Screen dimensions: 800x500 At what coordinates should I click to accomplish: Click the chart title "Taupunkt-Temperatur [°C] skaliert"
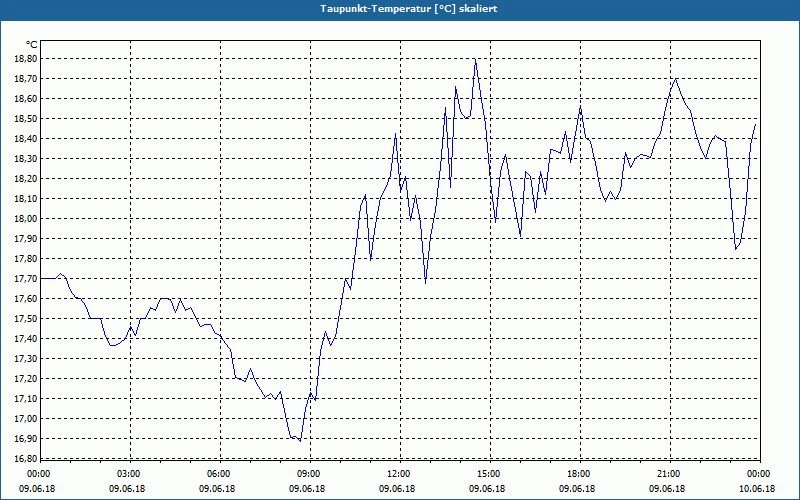(409, 9)
